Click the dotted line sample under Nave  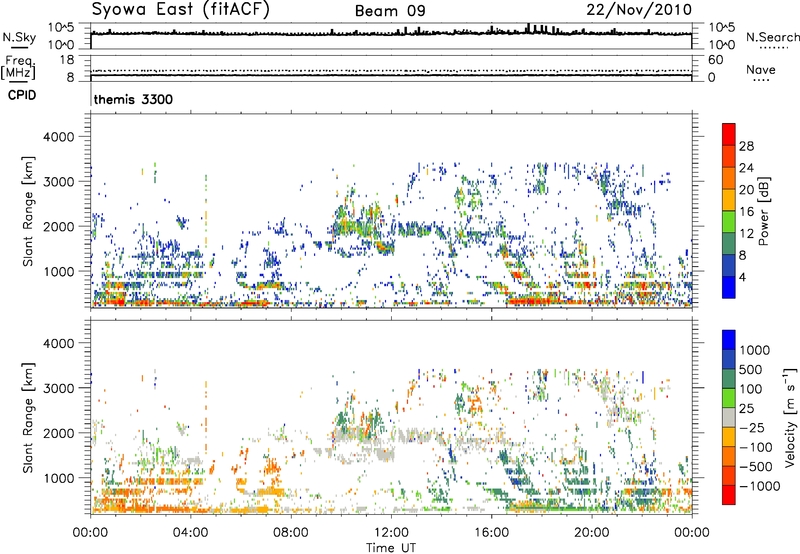[x=762, y=80]
